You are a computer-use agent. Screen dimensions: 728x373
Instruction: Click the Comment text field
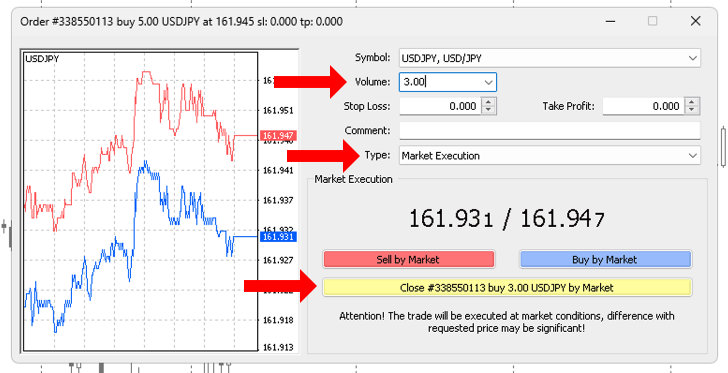[x=549, y=131]
